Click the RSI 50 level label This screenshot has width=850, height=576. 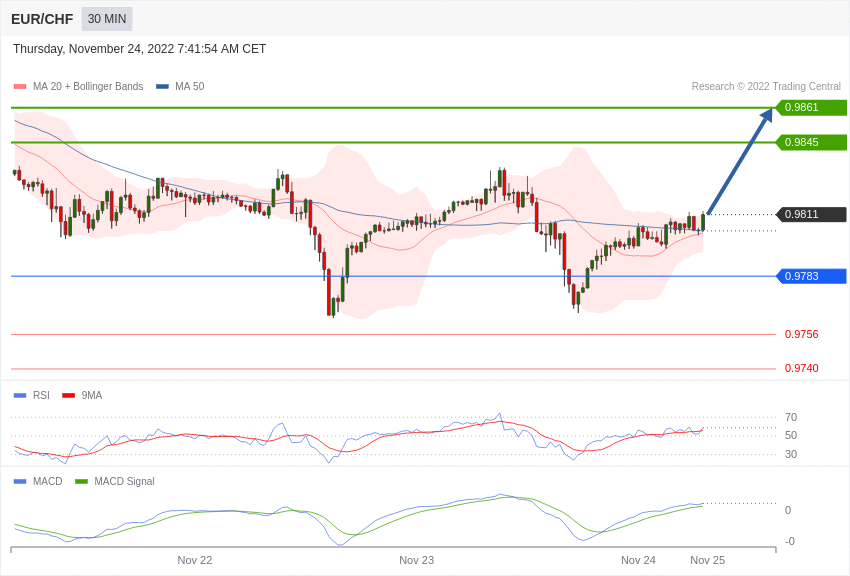[791, 435]
